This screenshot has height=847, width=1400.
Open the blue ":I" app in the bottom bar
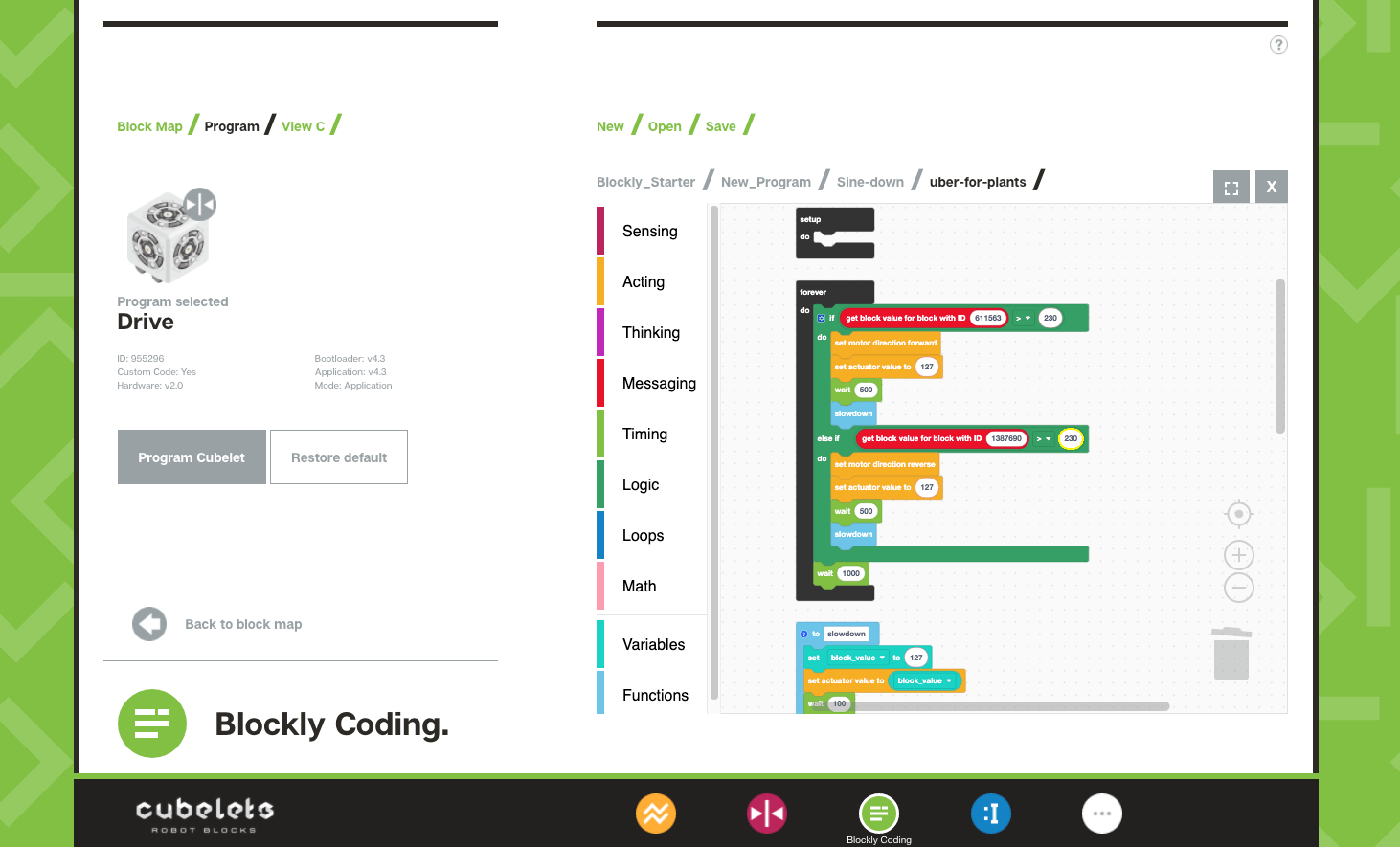[x=991, y=814]
